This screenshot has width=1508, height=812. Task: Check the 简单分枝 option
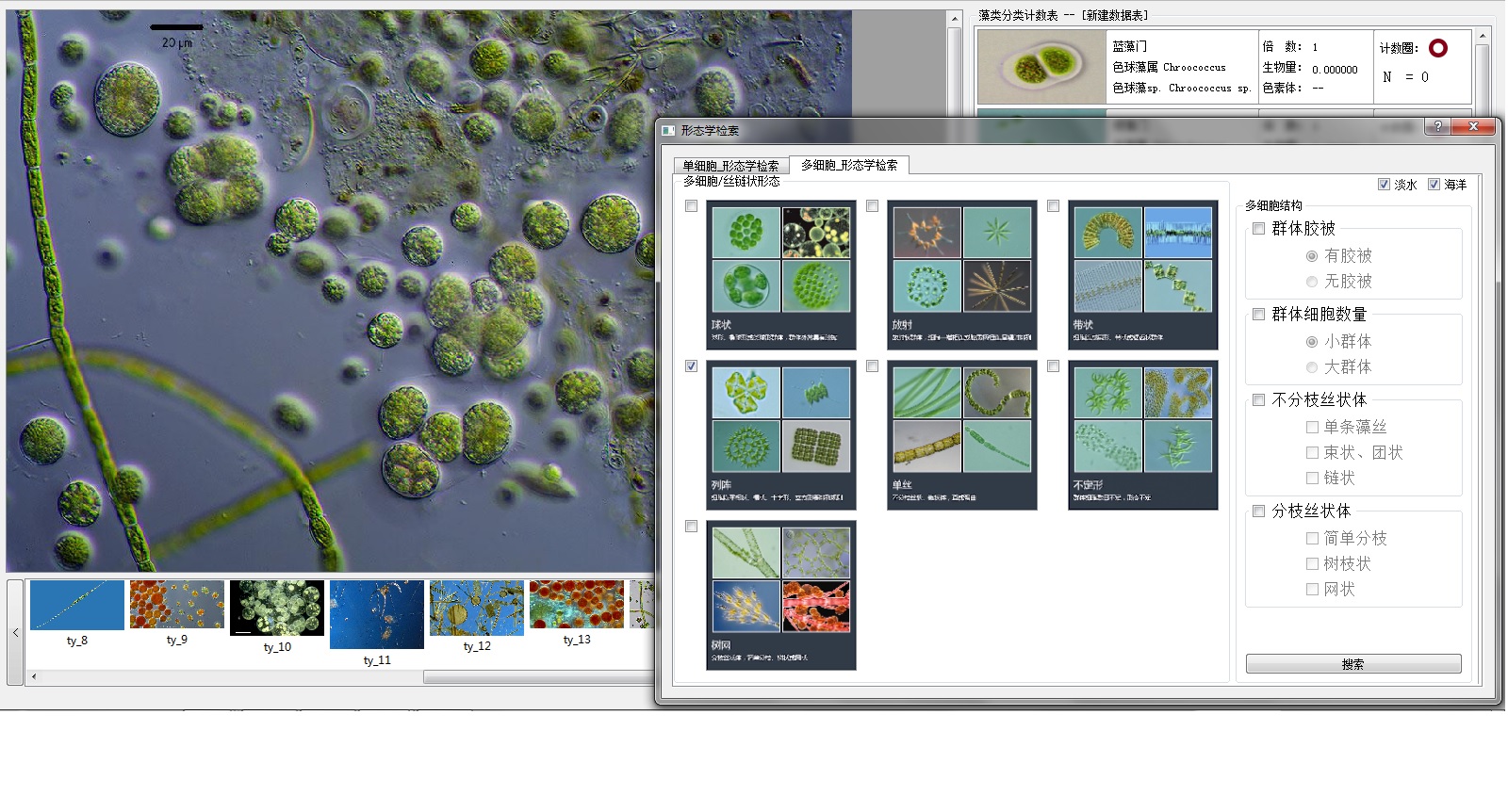pyautogui.click(x=1312, y=539)
